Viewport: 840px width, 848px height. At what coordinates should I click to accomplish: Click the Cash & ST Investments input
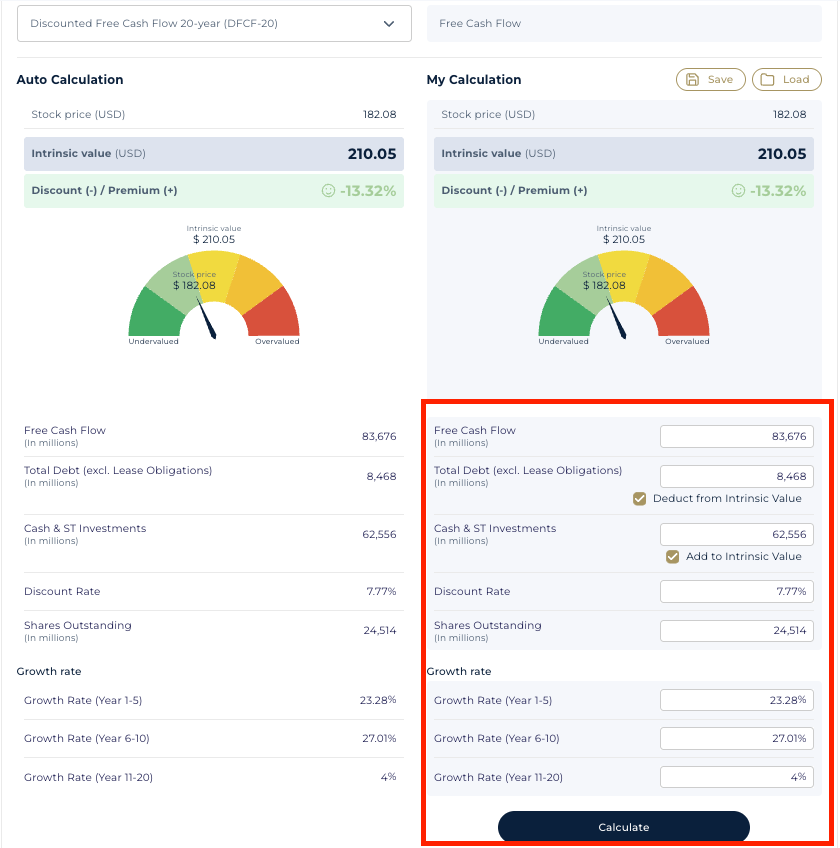coord(736,534)
